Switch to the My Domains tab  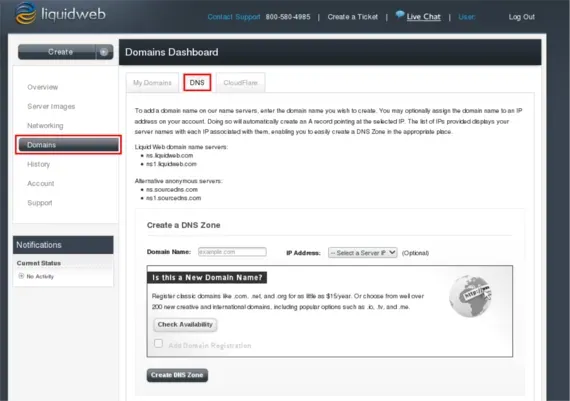coord(152,83)
